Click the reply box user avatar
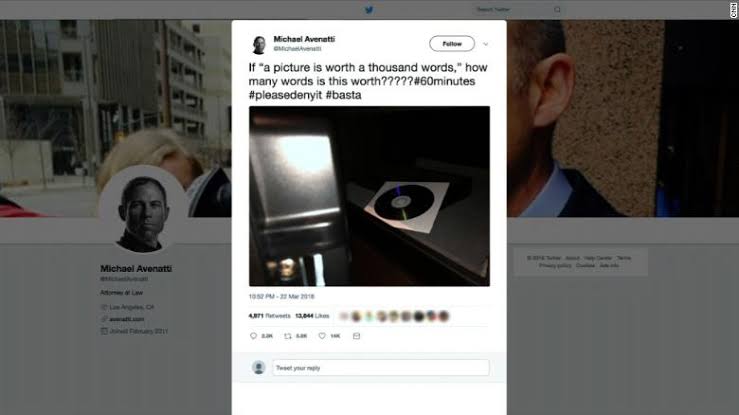This screenshot has height=415, width=739. tap(258, 367)
